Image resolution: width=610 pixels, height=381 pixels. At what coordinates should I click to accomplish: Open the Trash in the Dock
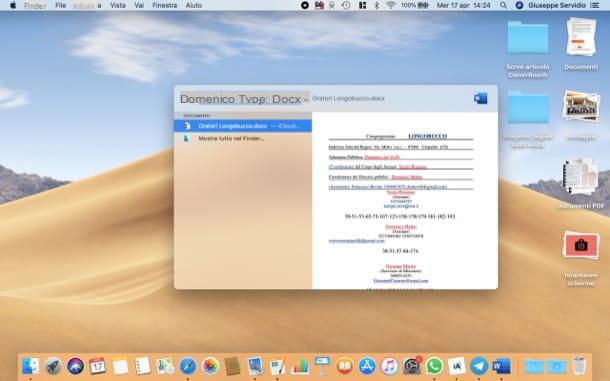[579, 365]
